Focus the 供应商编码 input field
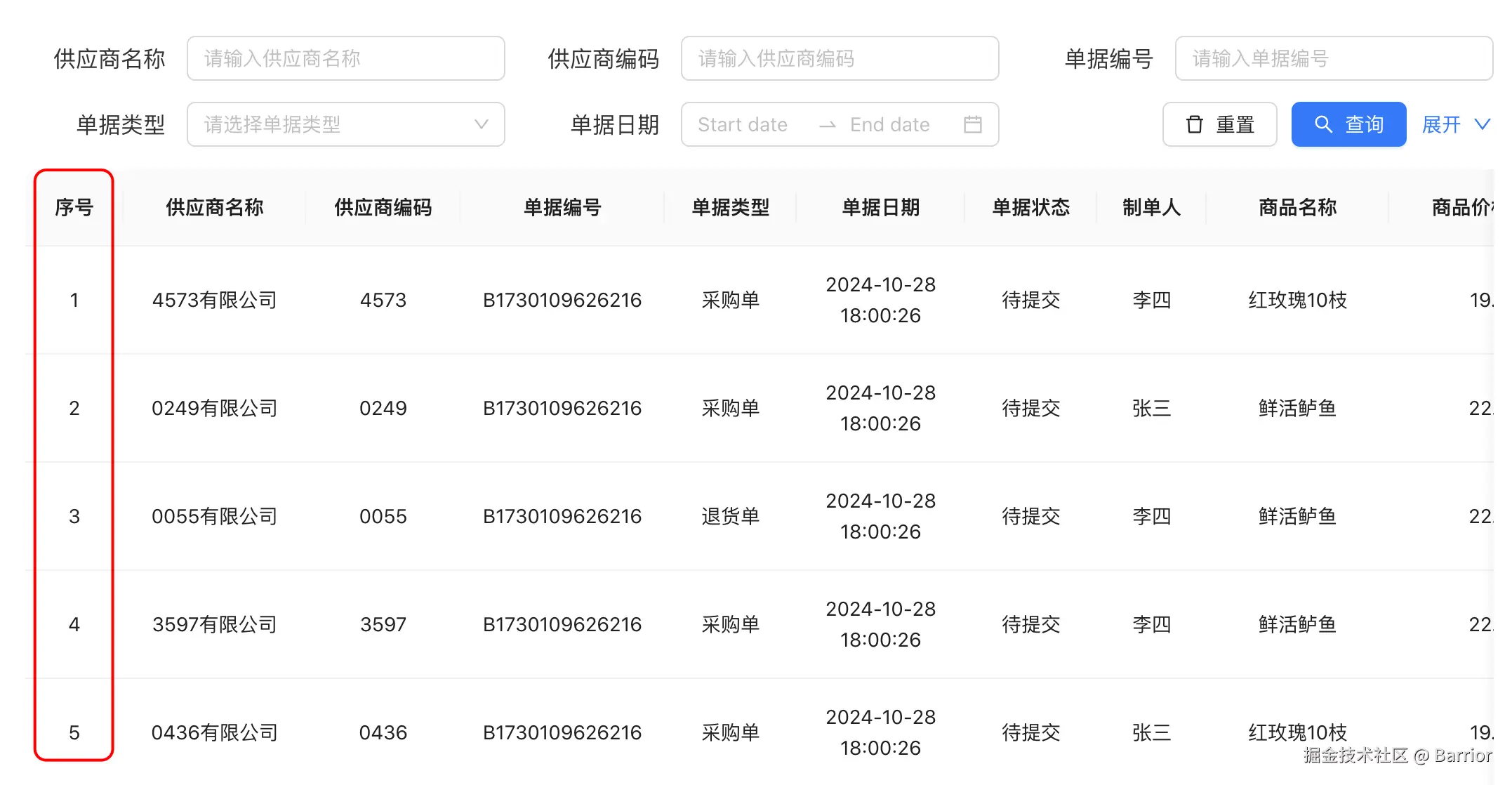1512x785 pixels. [x=840, y=58]
